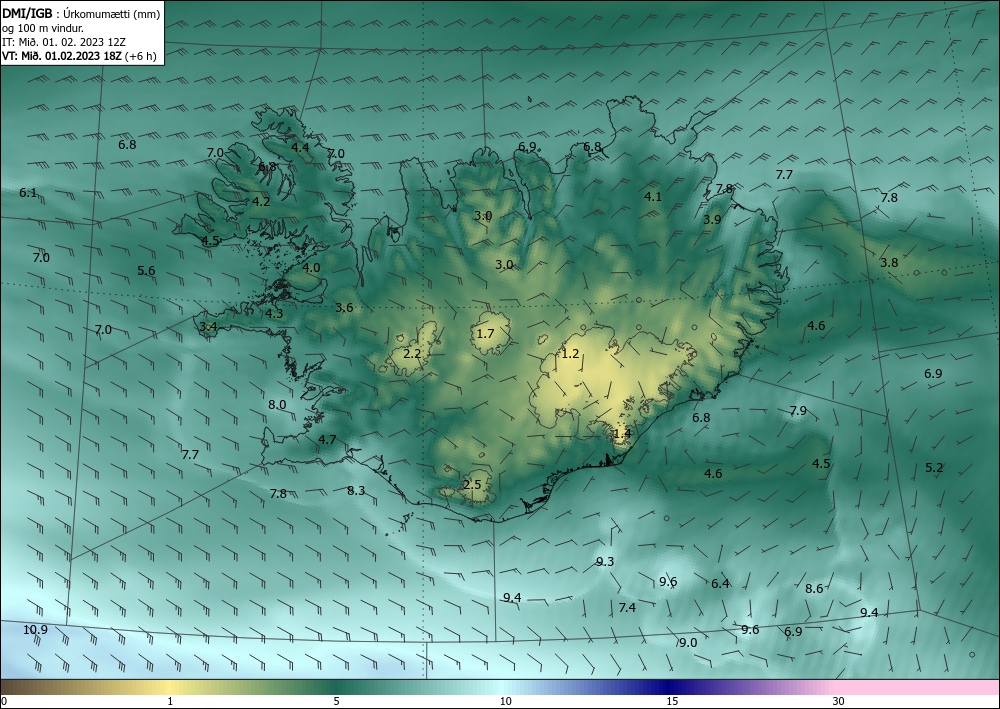Click the 4.4 value in the northern Westfjords
The width and height of the screenshot is (1000, 709).
coord(300,147)
